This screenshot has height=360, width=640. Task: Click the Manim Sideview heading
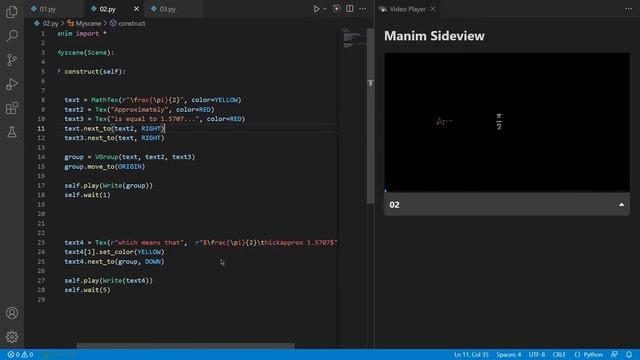coord(434,36)
